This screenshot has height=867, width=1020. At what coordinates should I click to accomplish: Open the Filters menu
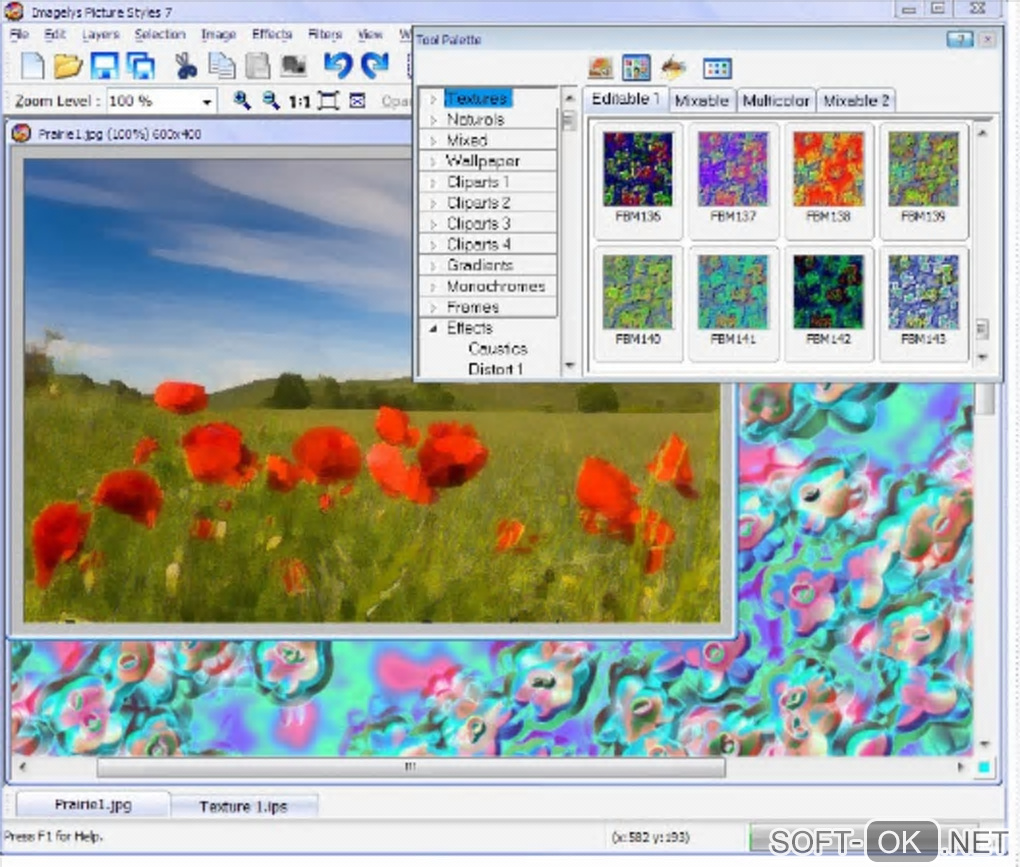click(325, 34)
